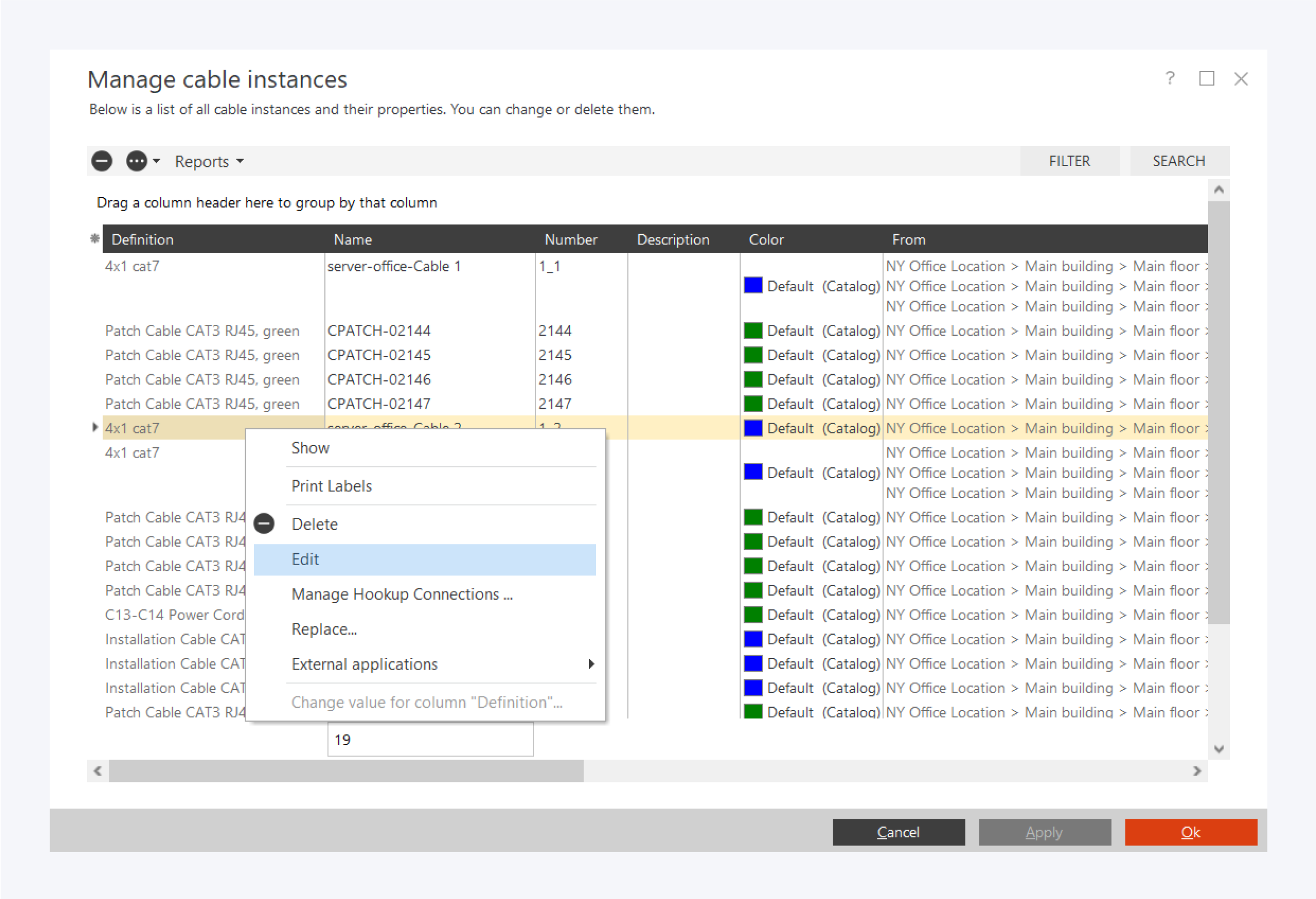Screen dimensions: 1316x899
Task: Click the vertical scrollbar down arrow
Action: coord(1218,749)
